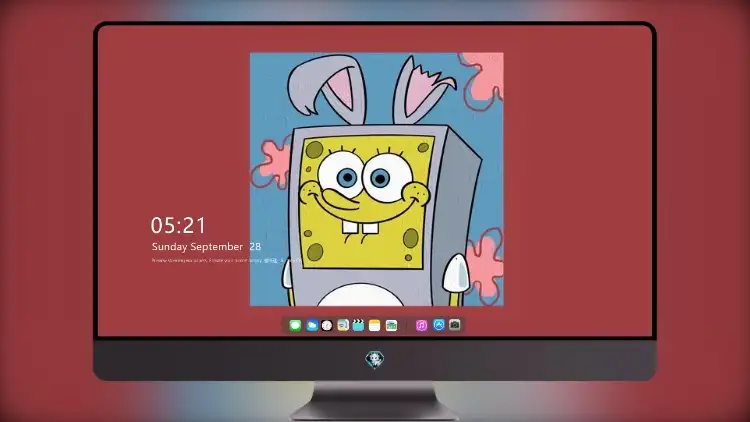Open the Weather app in the dock
750x422 pixels.
(x=312, y=325)
